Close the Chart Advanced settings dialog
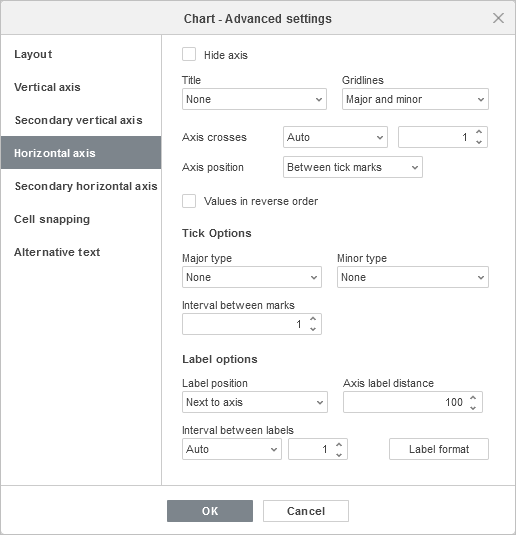Screen dimensions: 516x535 (x=498, y=18)
